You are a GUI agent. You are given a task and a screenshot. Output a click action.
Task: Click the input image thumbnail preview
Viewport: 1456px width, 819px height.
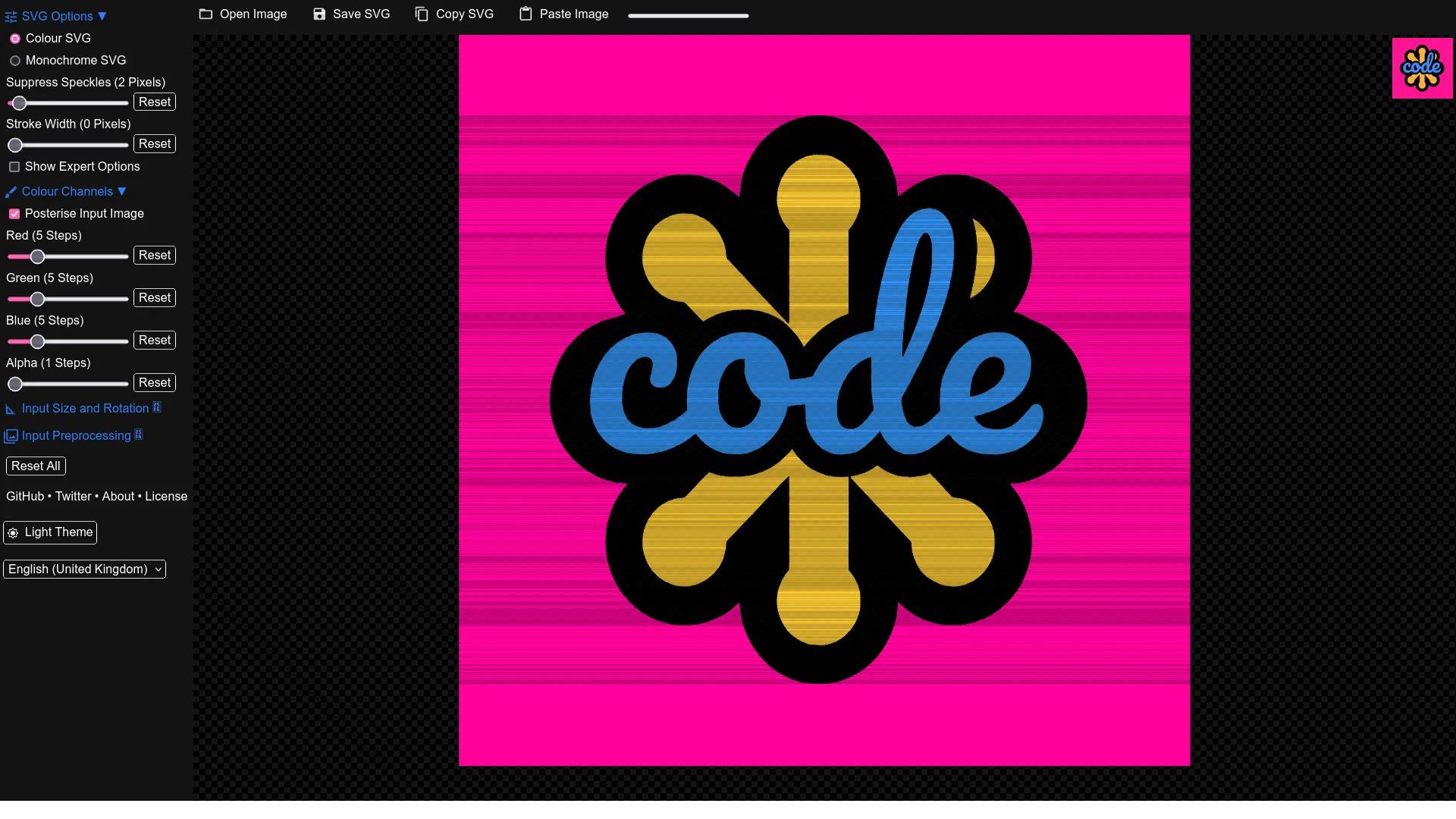click(x=1422, y=68)
